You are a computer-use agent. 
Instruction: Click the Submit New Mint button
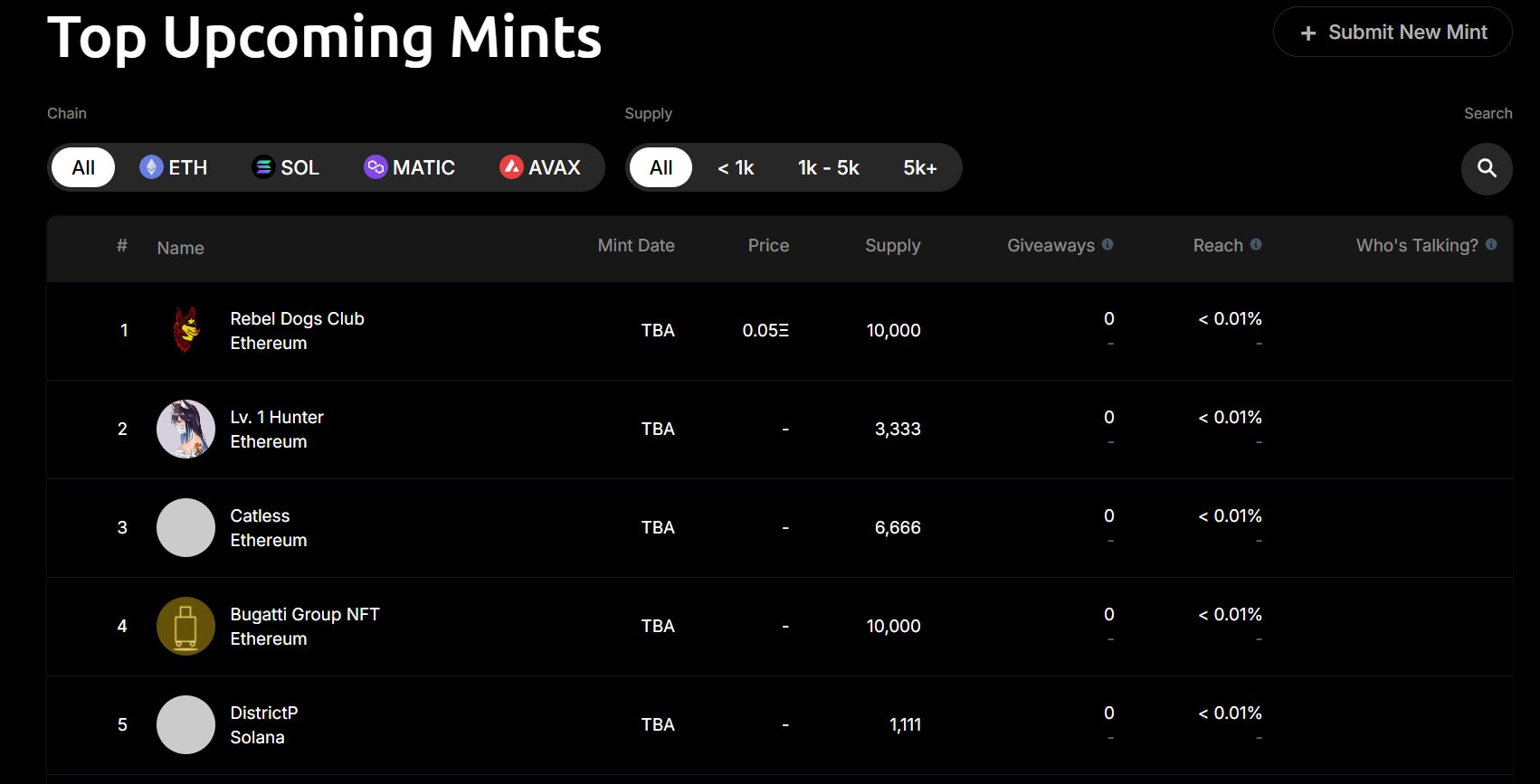point(1393,33)
